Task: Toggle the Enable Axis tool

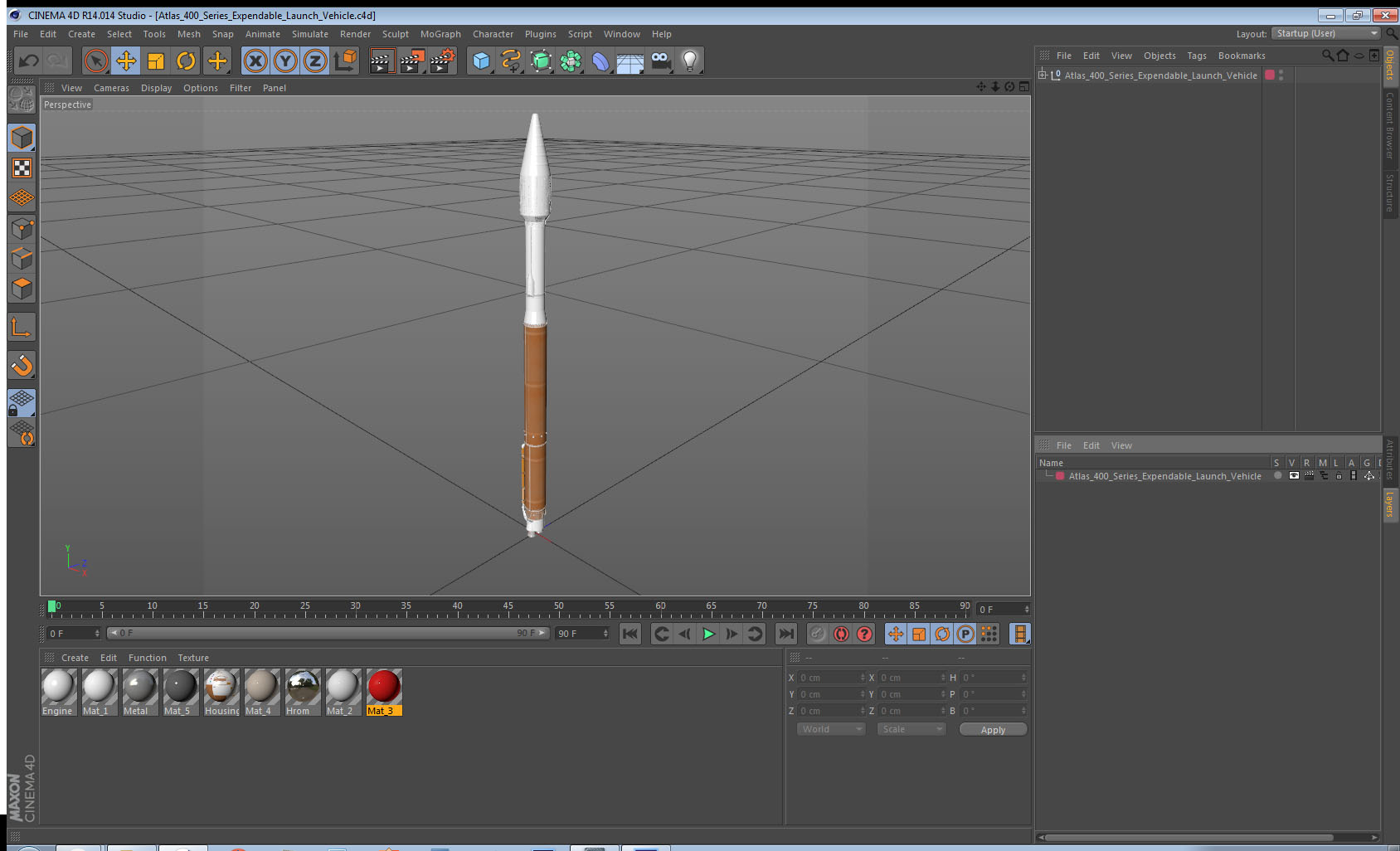Action: point(22,328)
